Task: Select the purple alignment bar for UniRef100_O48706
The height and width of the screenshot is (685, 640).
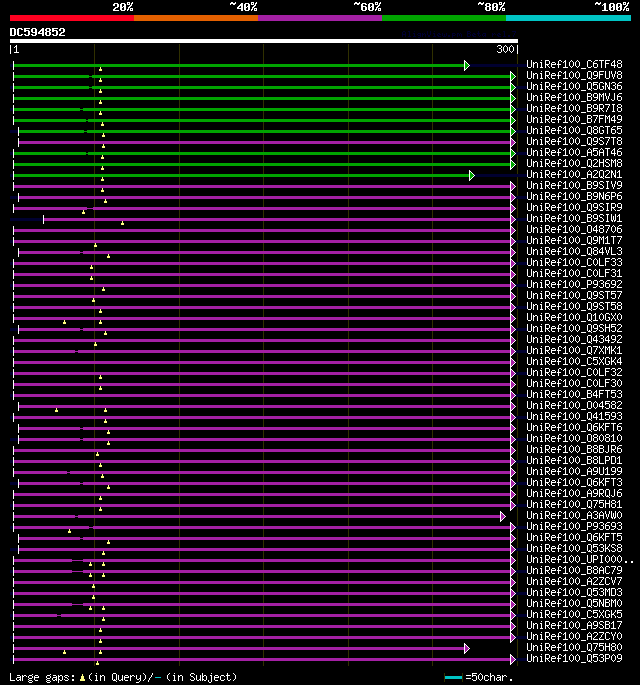Action: pyautogui.click(x=262, y=231)
